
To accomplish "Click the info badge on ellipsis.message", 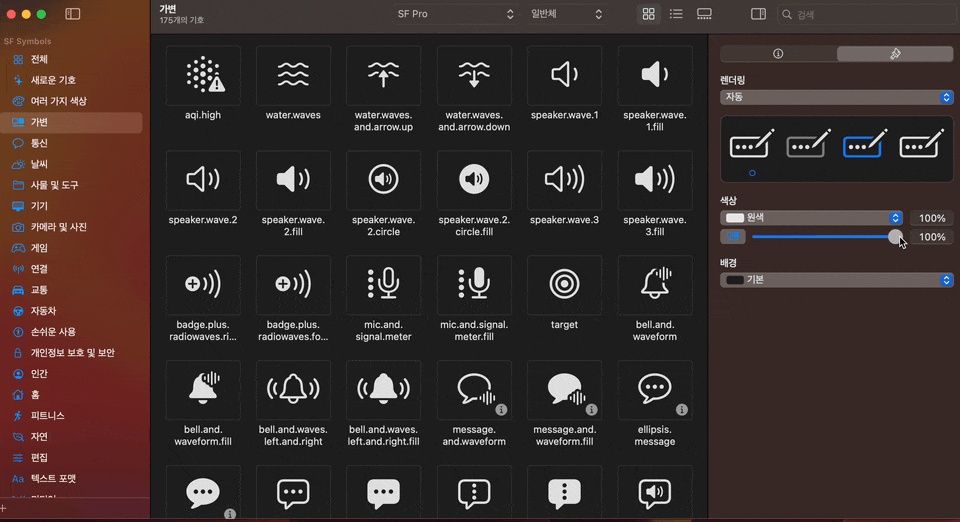I will point(682,409).
